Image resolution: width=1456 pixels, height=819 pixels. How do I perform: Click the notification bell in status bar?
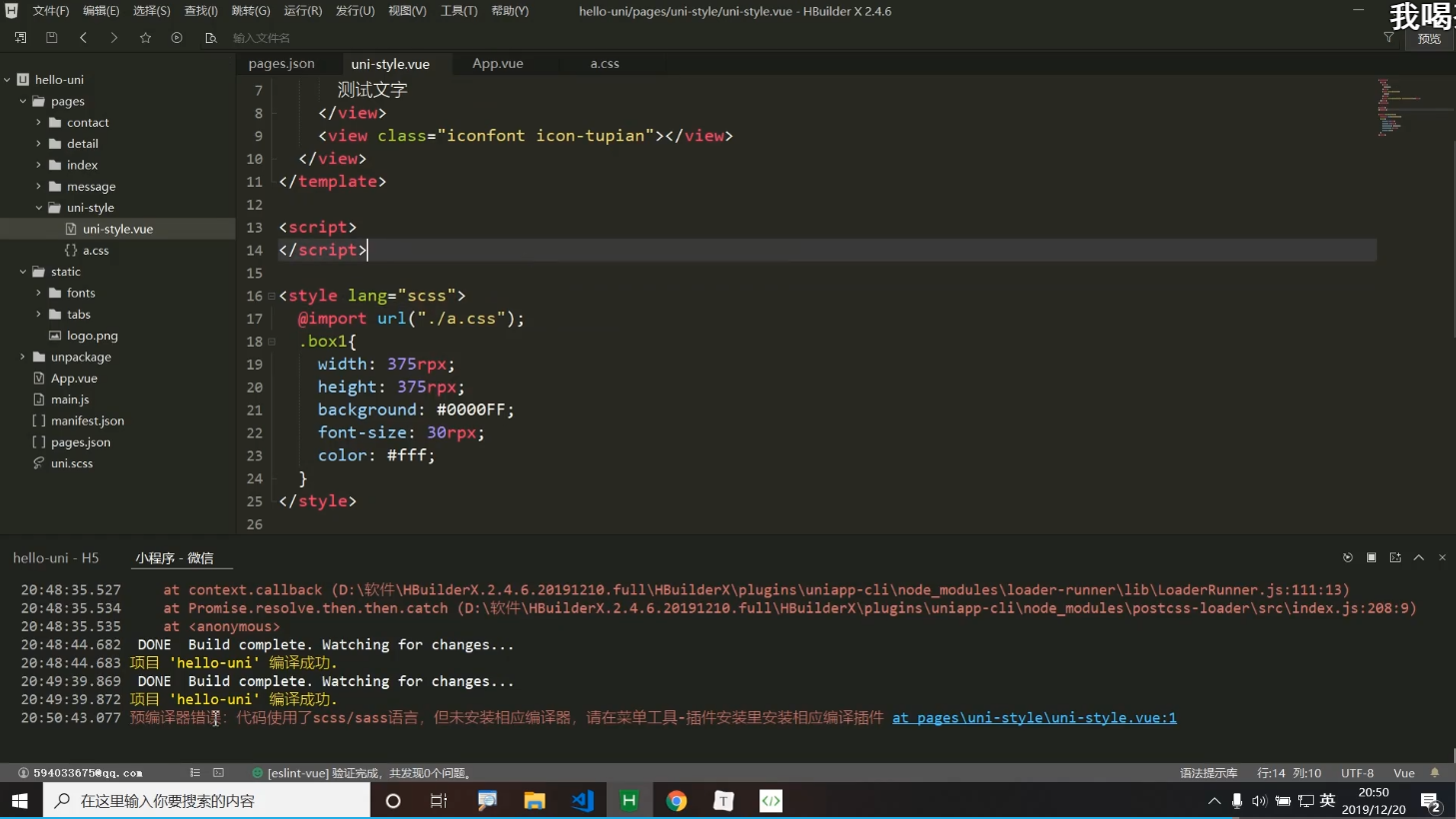(1435, 773)
